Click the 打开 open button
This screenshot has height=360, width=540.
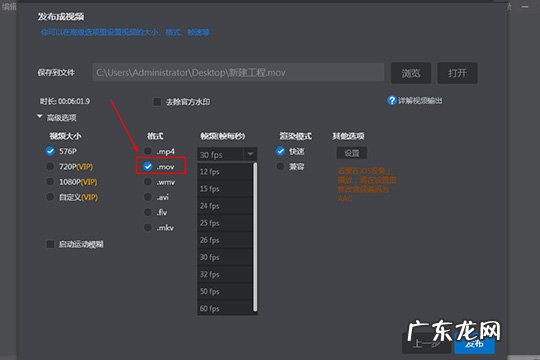pyautogui.click(x=457, y=73)
